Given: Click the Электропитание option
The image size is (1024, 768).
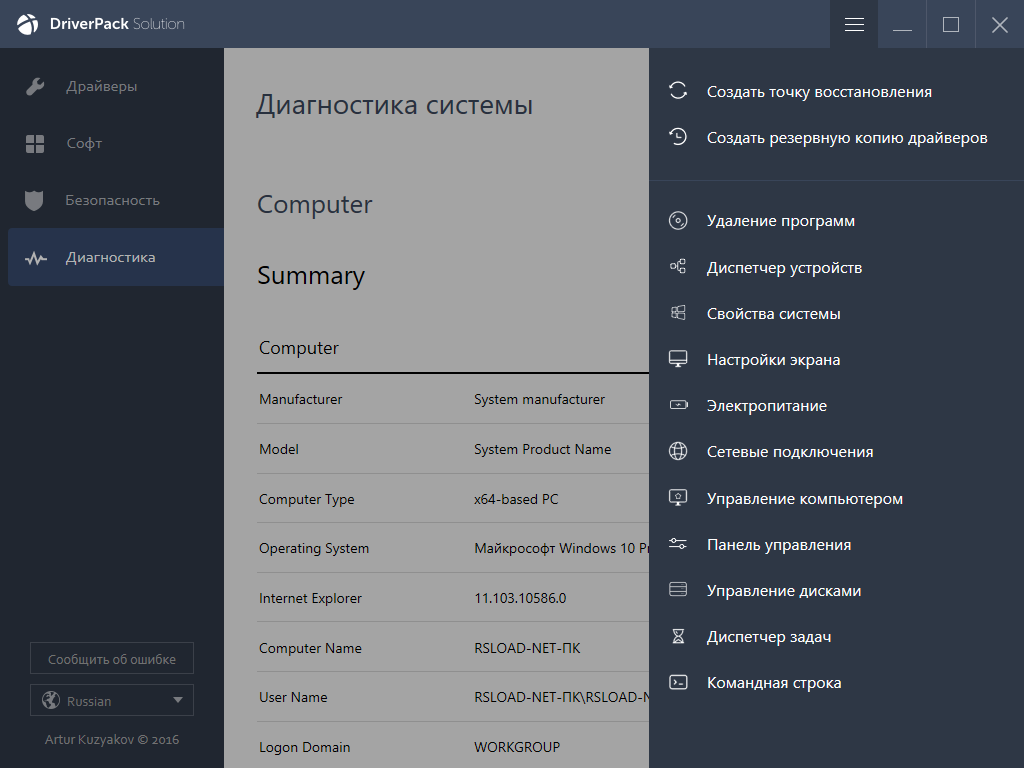Looking at the screenshot, I should 766,406.
